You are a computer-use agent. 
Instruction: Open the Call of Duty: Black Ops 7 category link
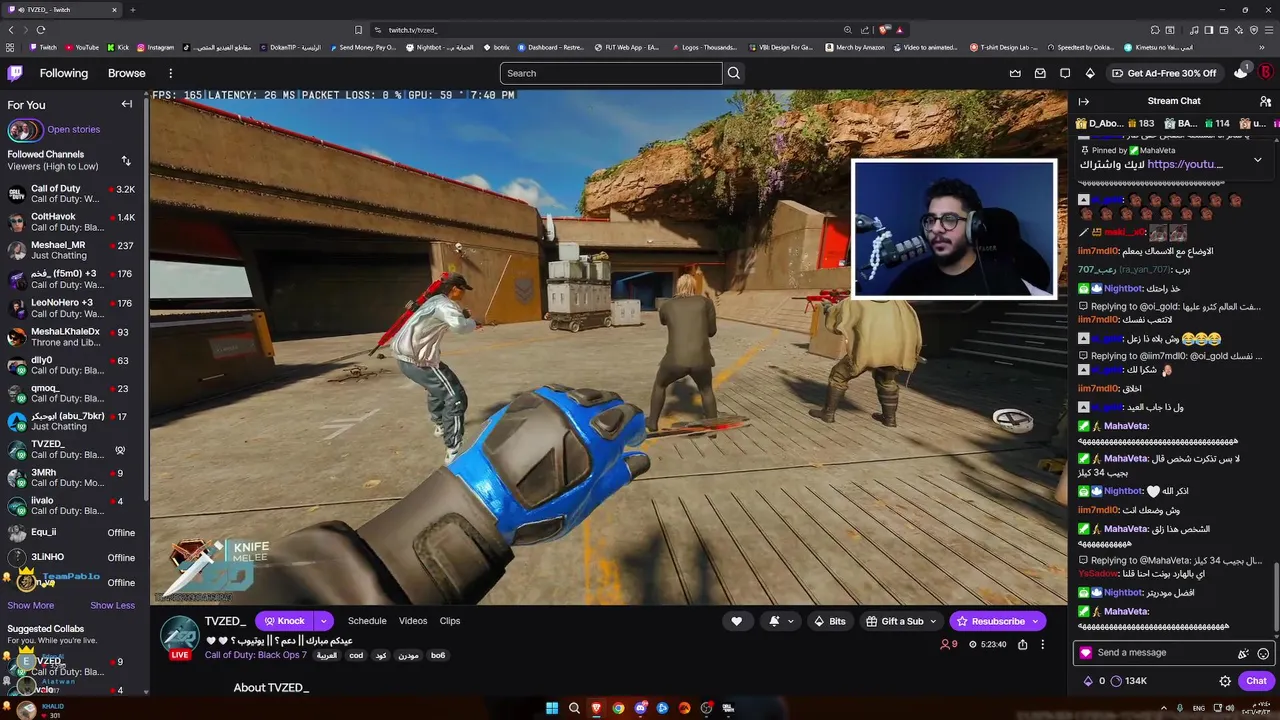tap(256, 655)
